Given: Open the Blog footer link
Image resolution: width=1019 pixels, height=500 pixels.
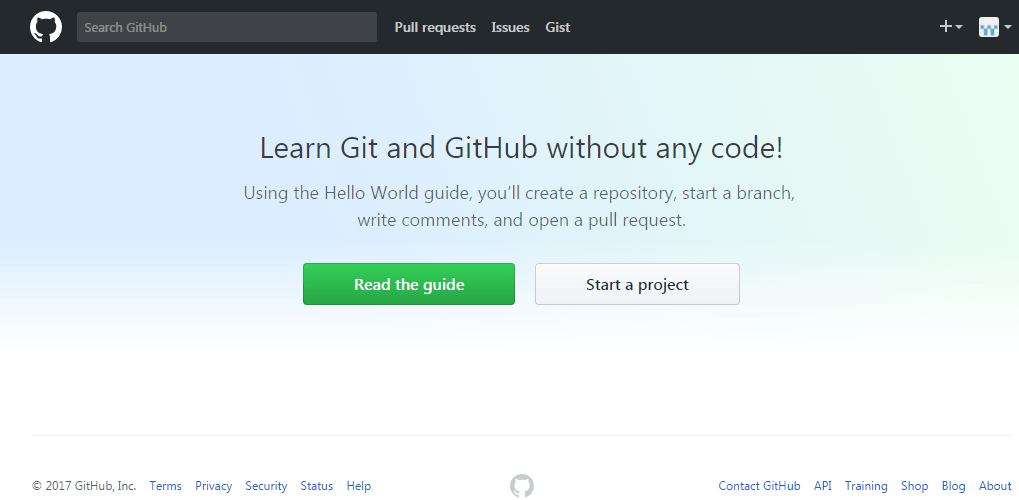Looking at the screenshot, I should (x=953, y=486).
